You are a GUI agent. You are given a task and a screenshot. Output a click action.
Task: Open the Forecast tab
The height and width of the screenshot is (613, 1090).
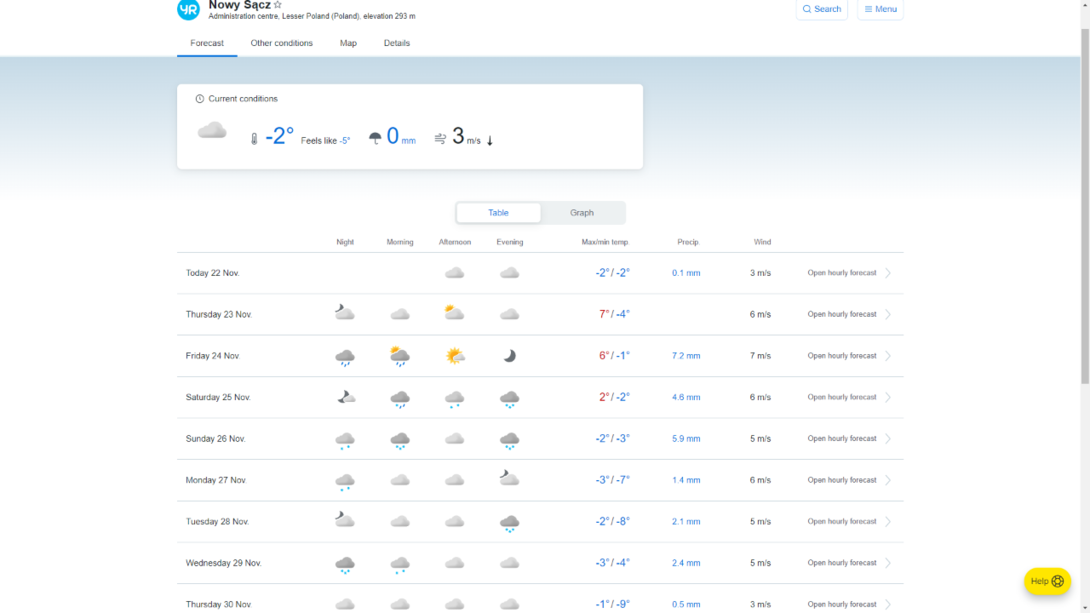[207, 43]
